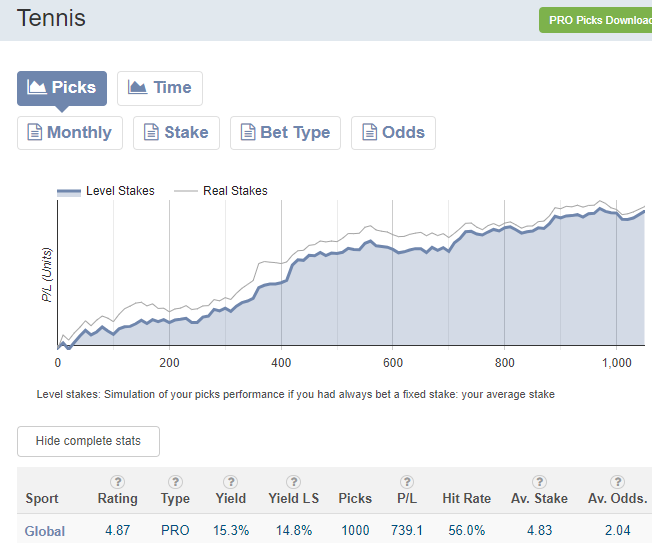Click the Sport column header
This screenshot has width=652, height=543.
click(42, 498)
